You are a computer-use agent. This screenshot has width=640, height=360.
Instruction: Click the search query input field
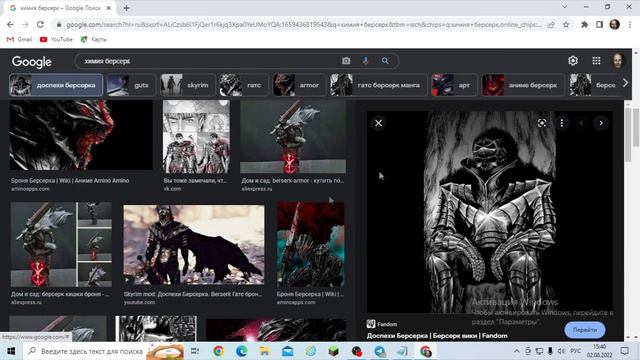pos(208,61)
